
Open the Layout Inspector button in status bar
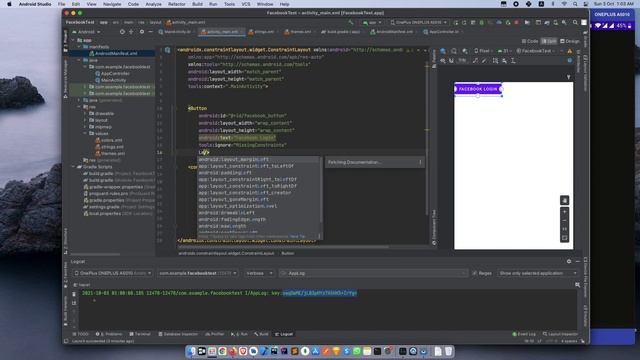click(x=560, y=334)
